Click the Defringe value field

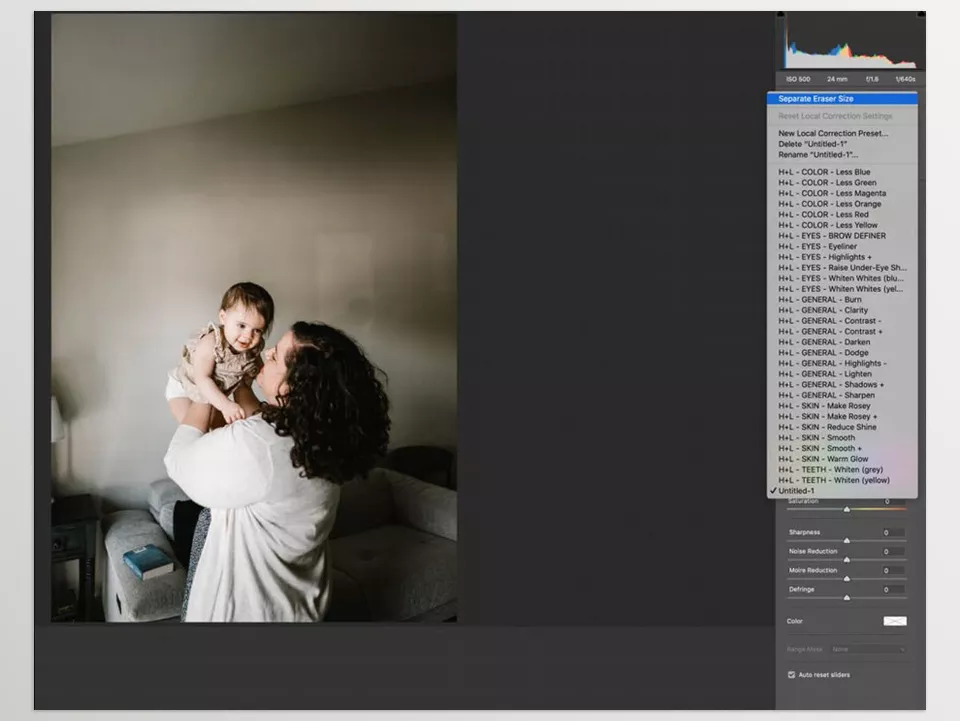[893, 590]
